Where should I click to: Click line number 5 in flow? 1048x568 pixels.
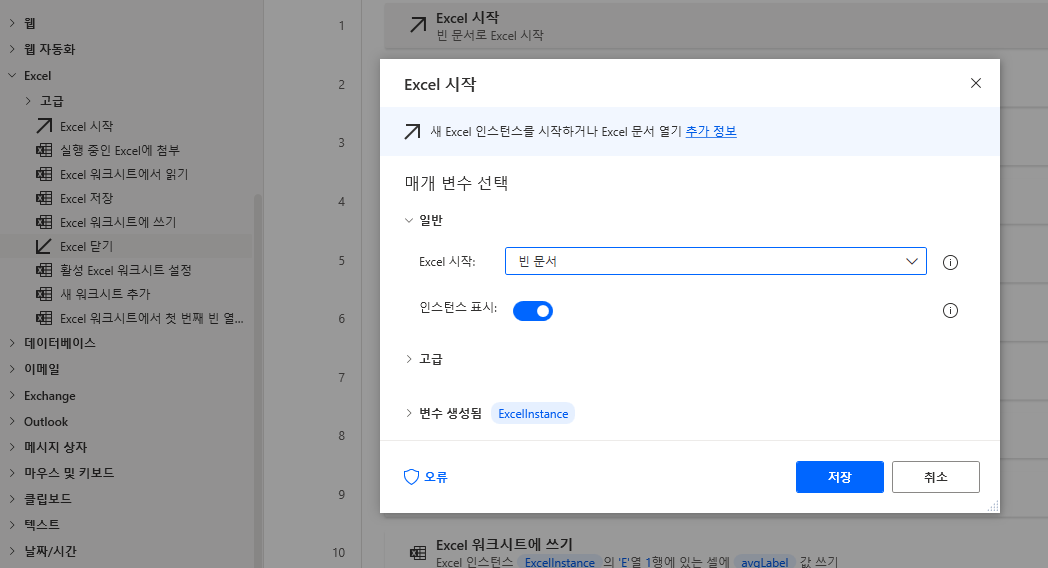tap(342, 261)
